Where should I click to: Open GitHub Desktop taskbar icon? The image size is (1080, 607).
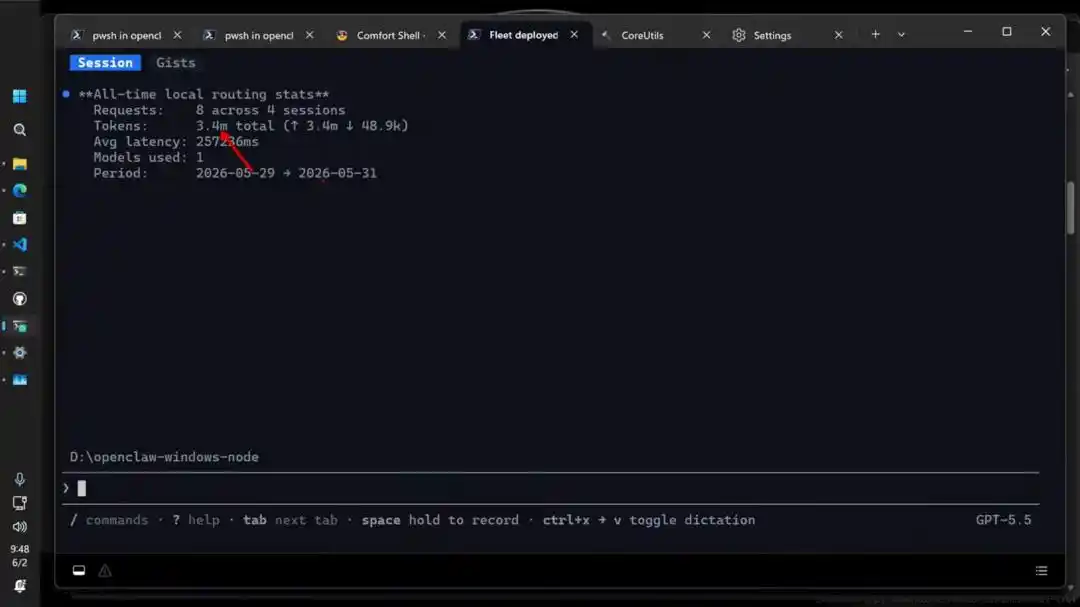[x=19, y=299]
